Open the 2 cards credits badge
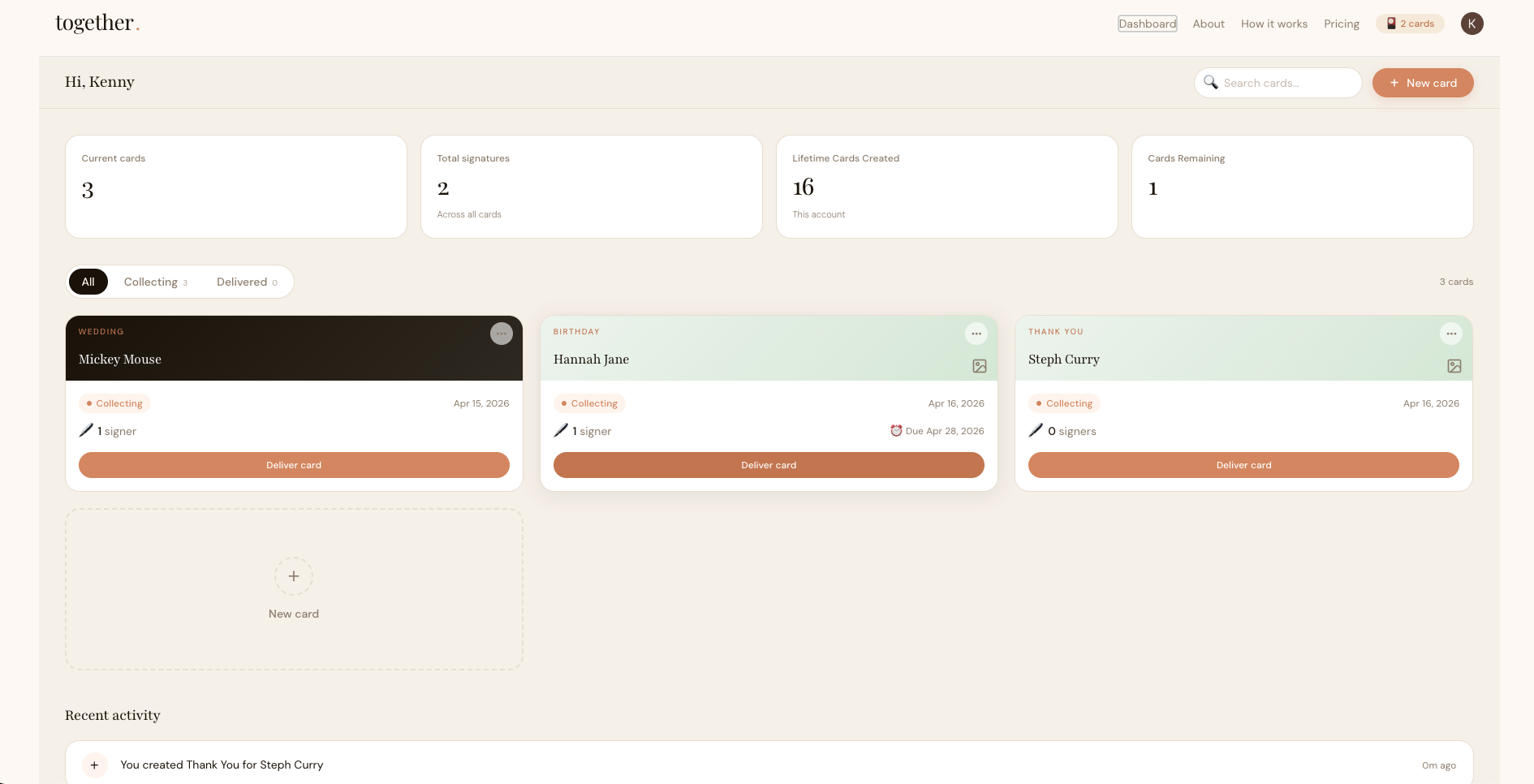This screenshot has height=784, width=1534. [x=1411, y=24]
